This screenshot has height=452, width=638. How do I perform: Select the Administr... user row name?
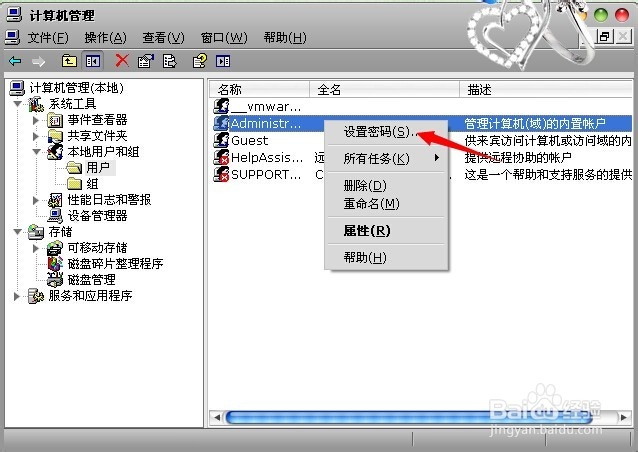pyautogui.click(x=266, y=124)
